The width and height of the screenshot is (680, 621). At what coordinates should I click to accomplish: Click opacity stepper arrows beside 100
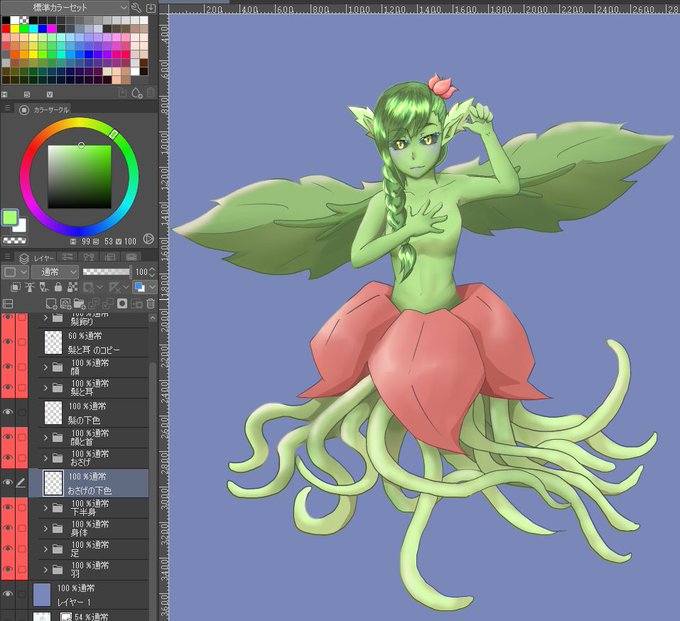coord(152,272)
